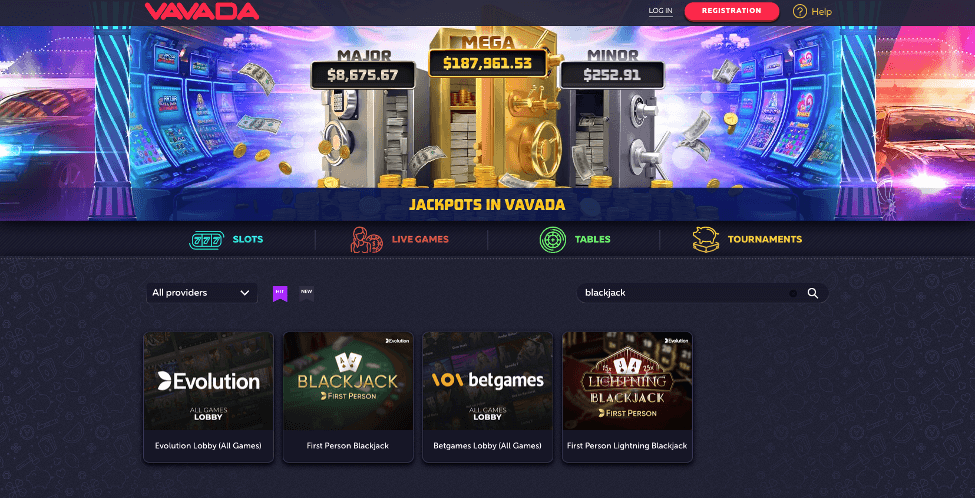Viewport: 977px width, 499px height.
Task: Click the Vavada logo
Action: pos(202,11)
